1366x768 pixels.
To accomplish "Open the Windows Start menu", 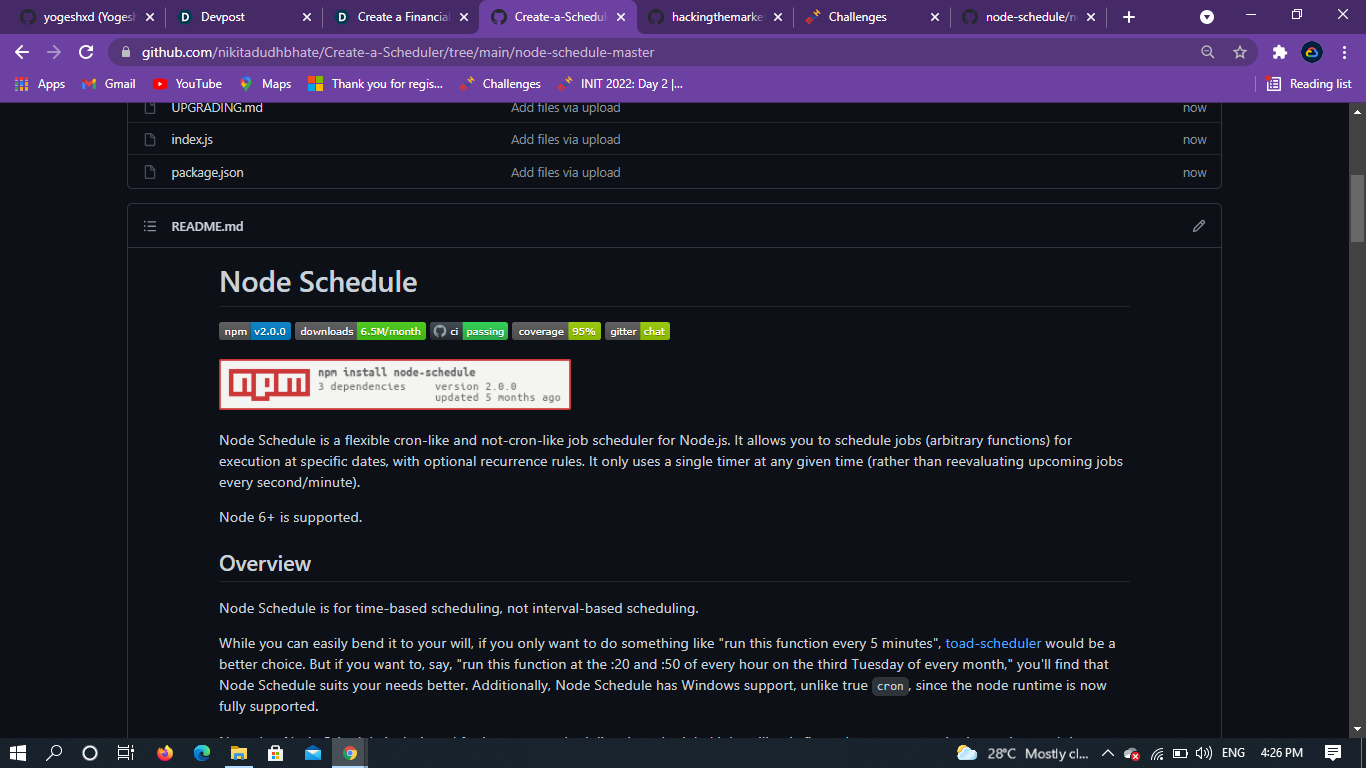I will pos(18,752).
